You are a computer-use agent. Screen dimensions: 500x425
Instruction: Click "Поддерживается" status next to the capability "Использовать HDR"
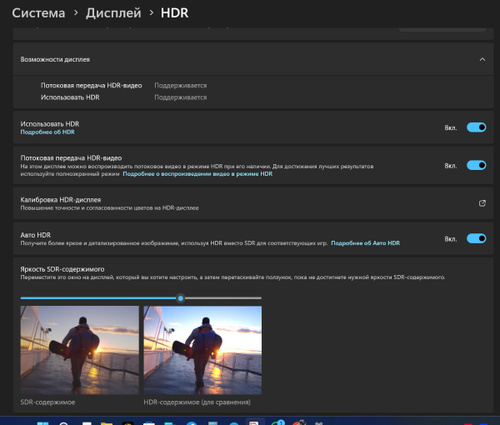click(181, 98)
